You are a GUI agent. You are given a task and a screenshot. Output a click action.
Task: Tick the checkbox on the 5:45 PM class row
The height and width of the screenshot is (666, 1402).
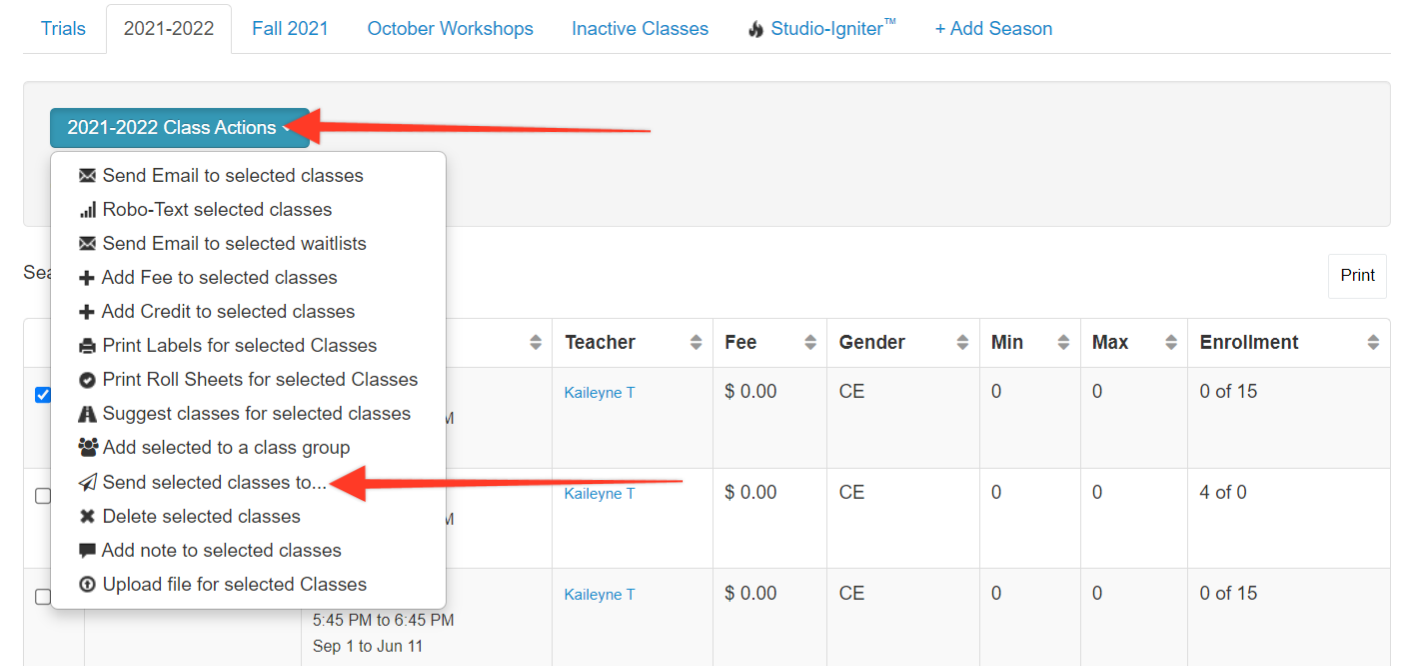tap(43, 597)
